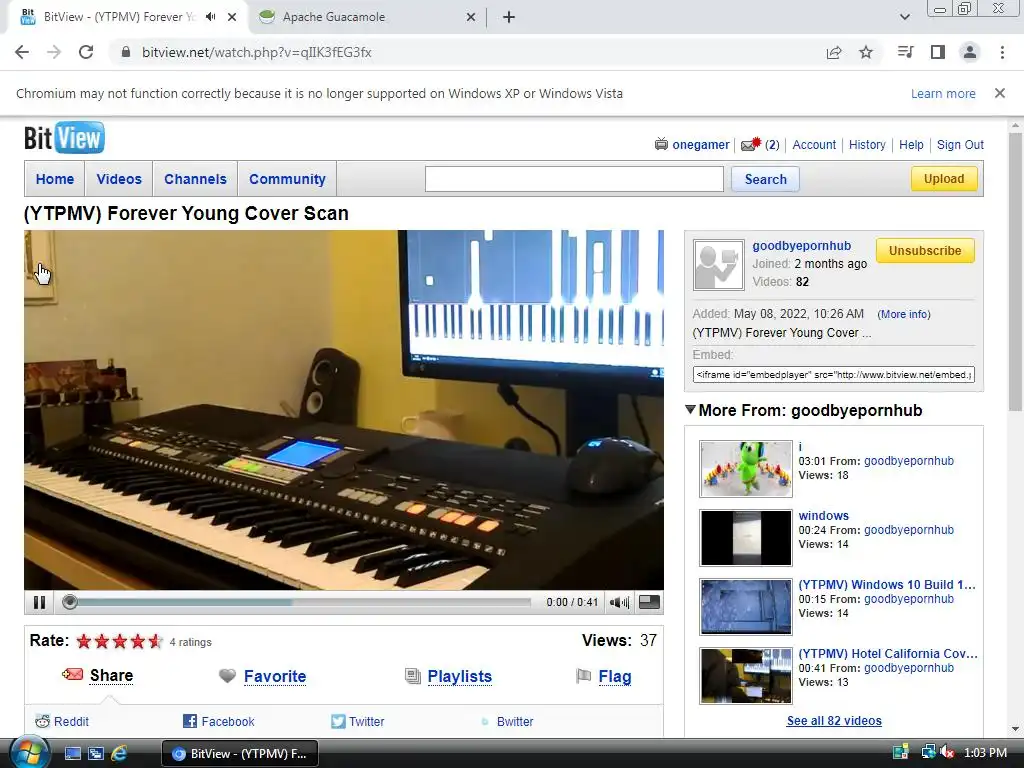This screenshot has width=1024, height=768.
Task: Open the onegamer user profile
Action: (701, 145)
